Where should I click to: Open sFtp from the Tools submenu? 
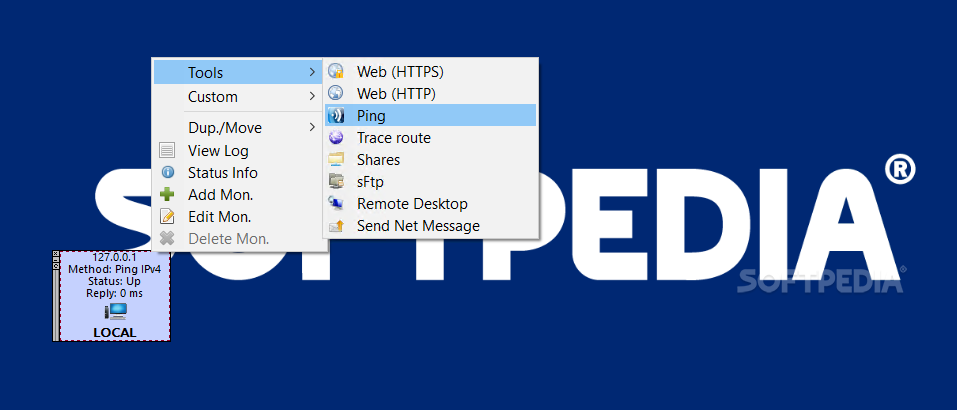[x=431, y=181]
